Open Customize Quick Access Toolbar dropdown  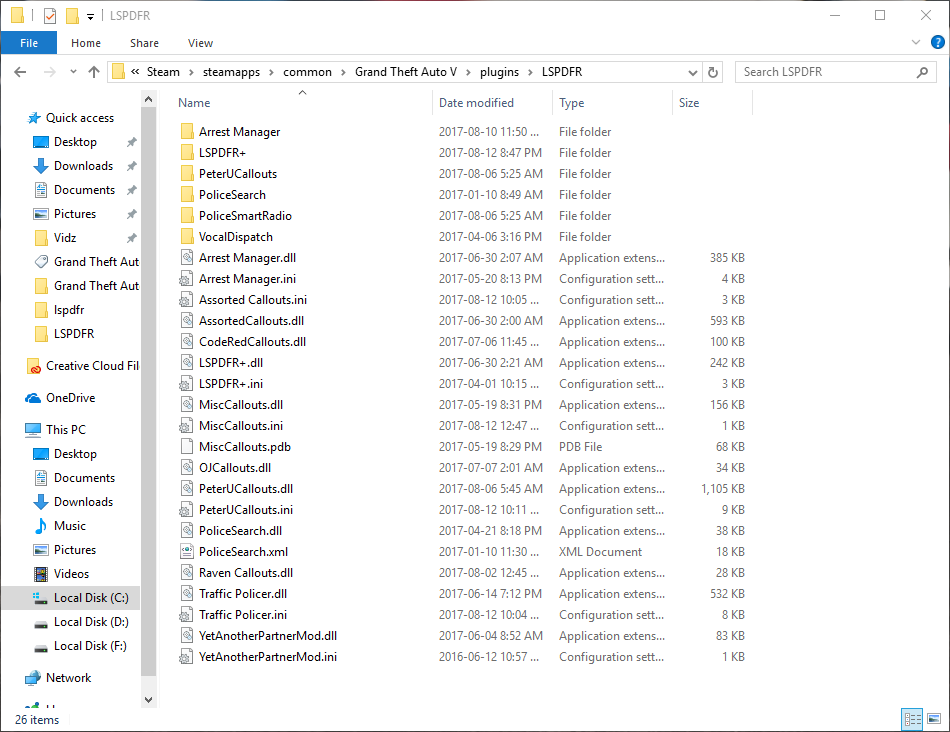(90, 17)
